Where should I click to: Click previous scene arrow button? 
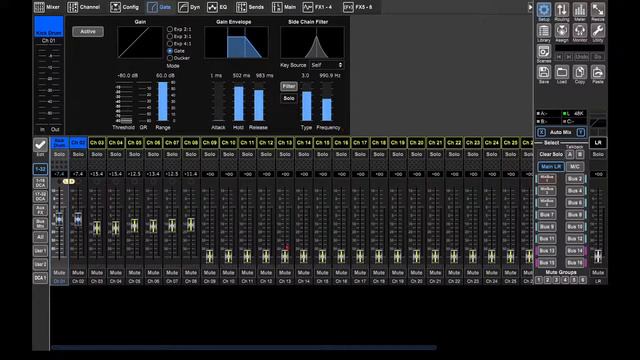559,57
